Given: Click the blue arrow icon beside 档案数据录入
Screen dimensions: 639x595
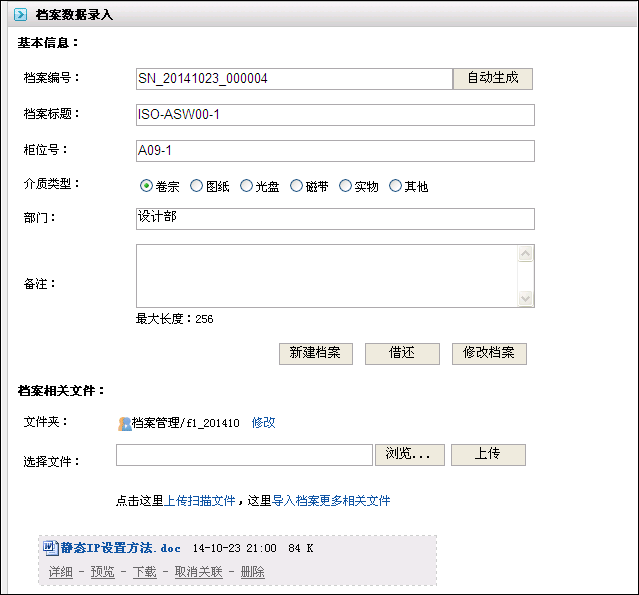Looking at the screenshot, I should click(x=20, y=15).
